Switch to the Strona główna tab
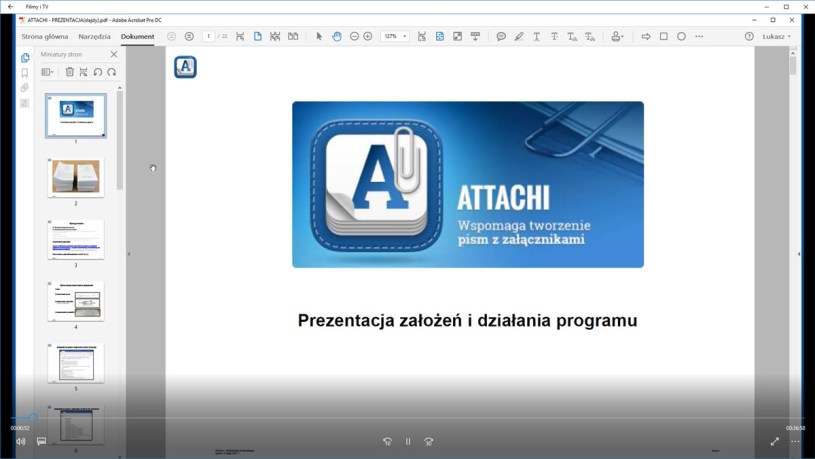The image size is (815, 459). click(46, 36)
